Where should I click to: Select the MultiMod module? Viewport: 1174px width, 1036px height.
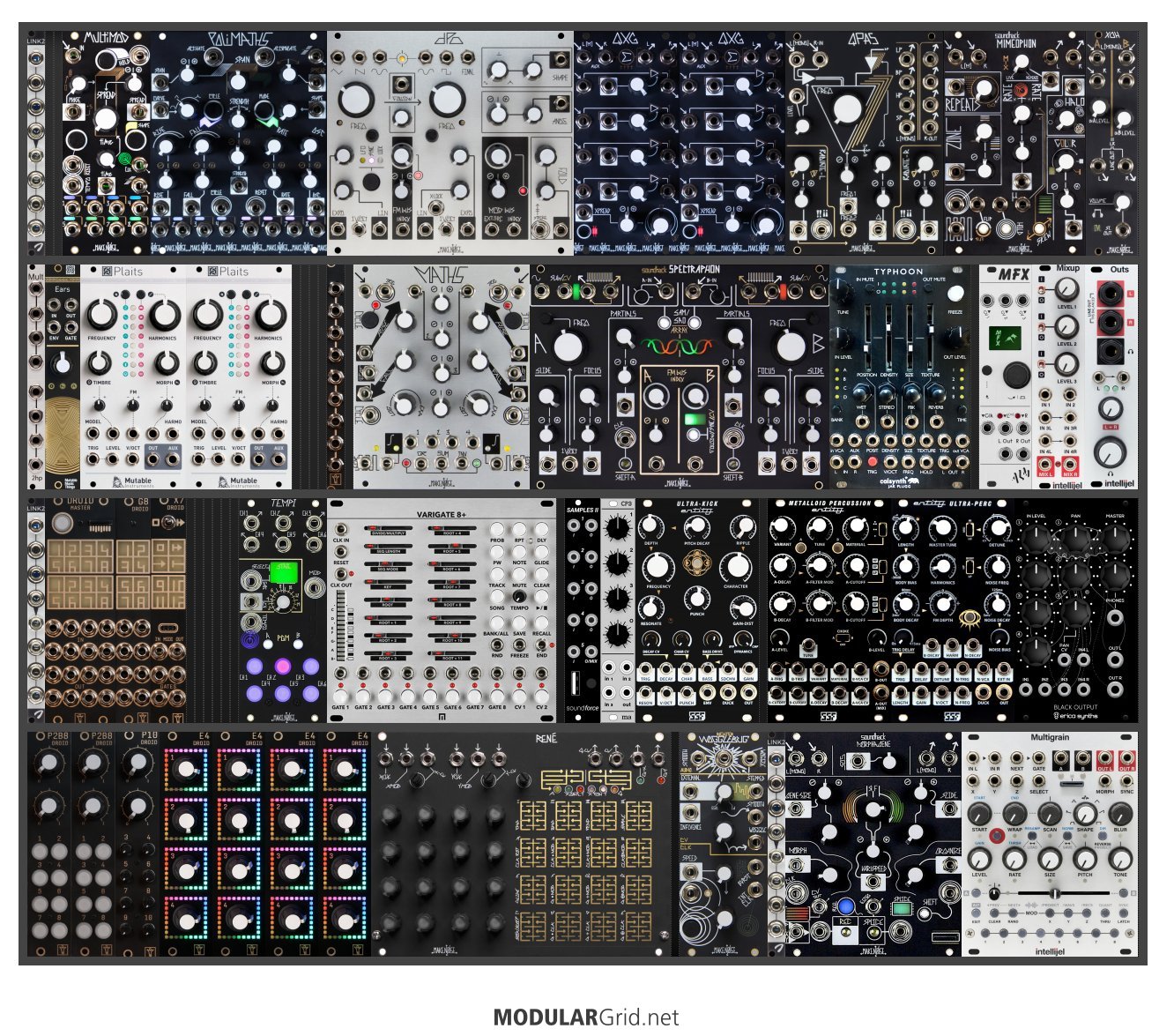coord(107,144)
